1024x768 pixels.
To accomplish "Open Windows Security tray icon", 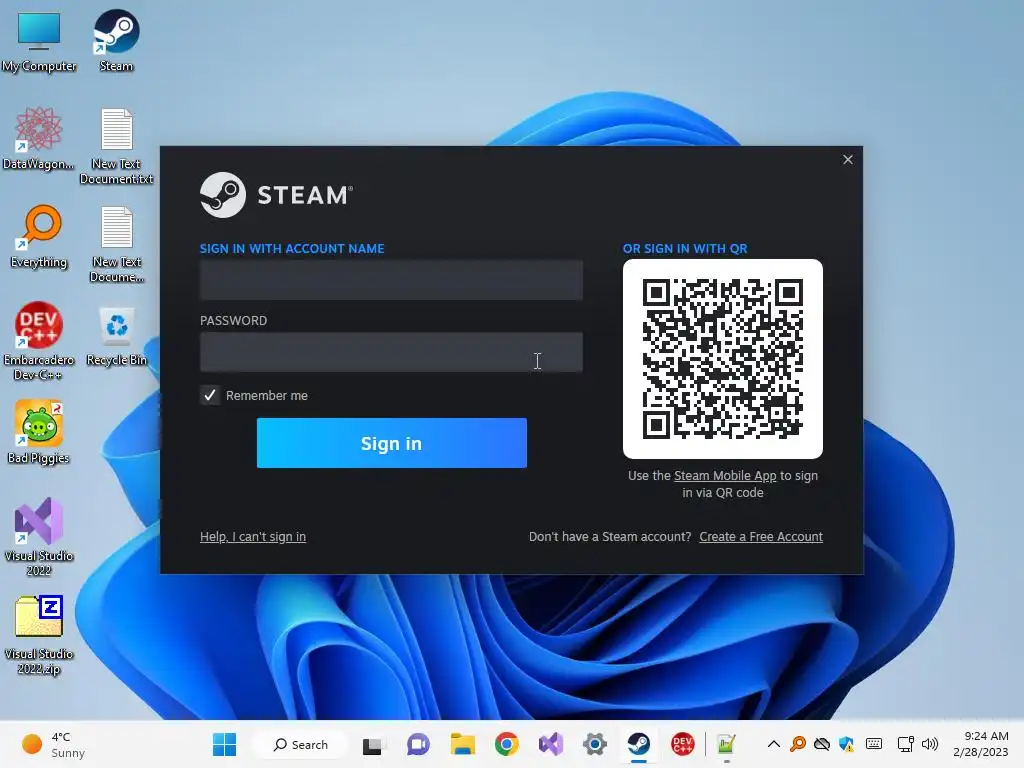I will tap(847, 744).
